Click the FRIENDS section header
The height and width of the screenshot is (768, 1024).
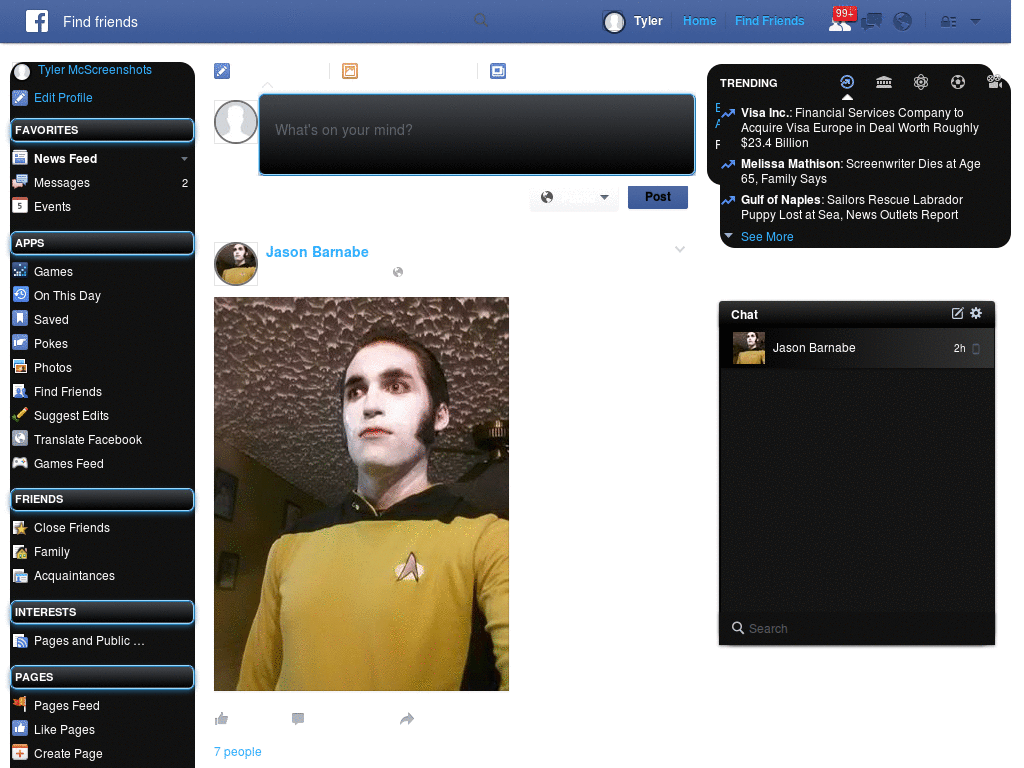pos(103,499)
